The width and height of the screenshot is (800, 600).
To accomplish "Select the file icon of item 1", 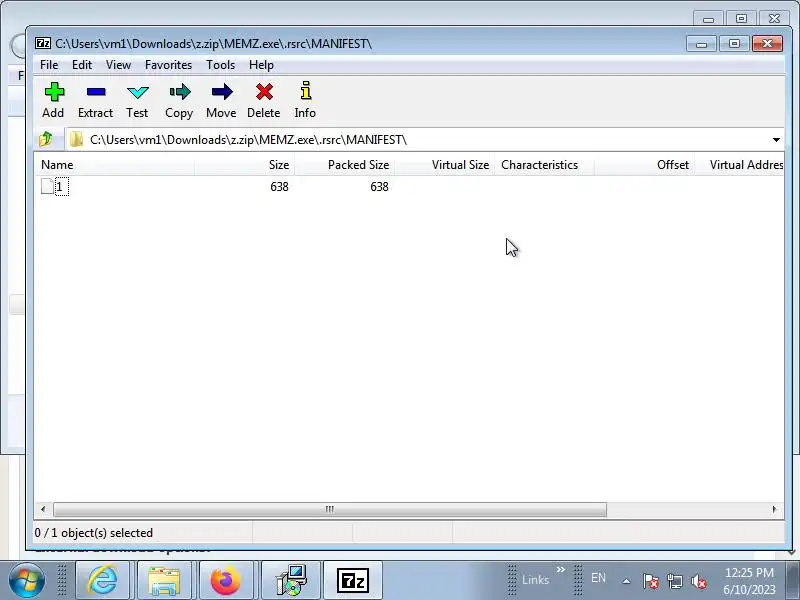I will [47, 186].
